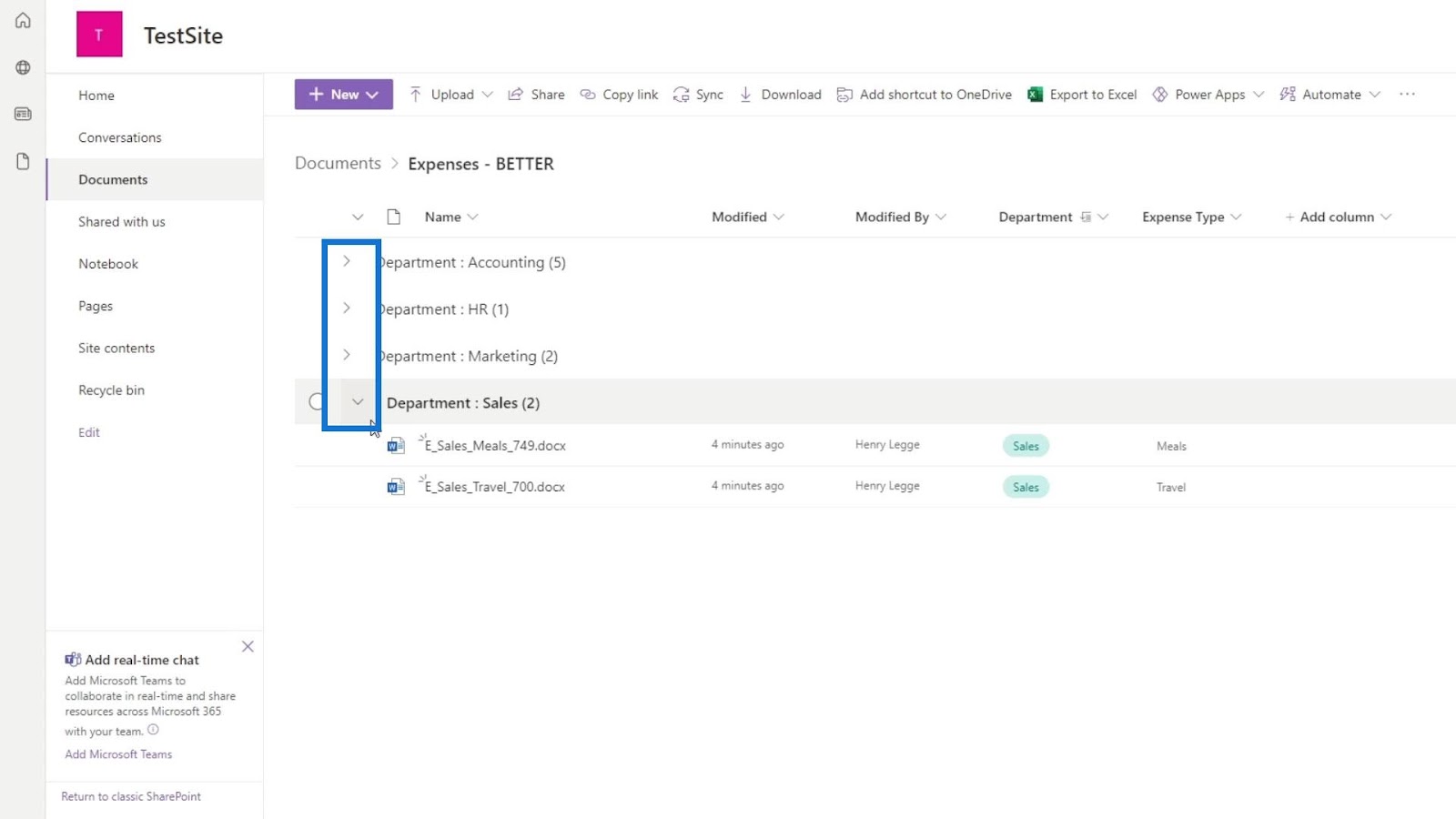Image resolution: width=1456 pixels, height=819 pixels.
Task: Click Add shortcut to OneDrive icon
Action: pyautogui.click(x=844, y=95)
